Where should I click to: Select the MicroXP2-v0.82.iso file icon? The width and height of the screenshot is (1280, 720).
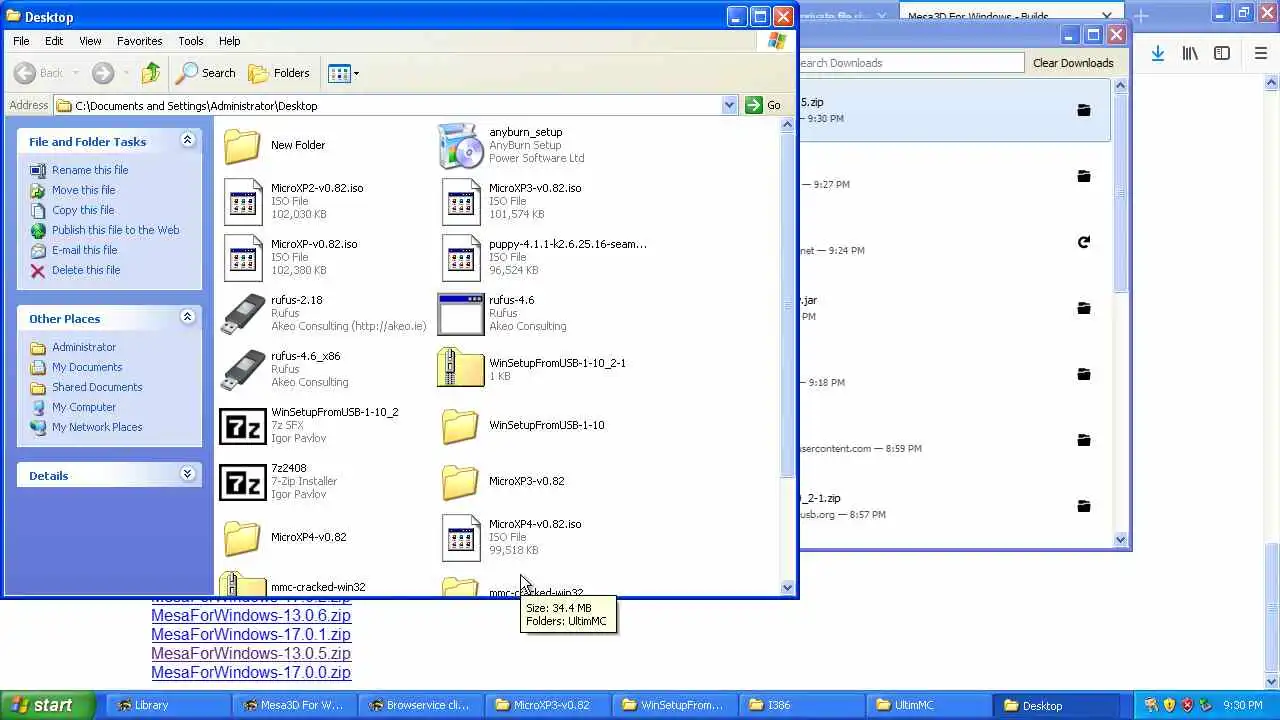(x=243, y=202)
